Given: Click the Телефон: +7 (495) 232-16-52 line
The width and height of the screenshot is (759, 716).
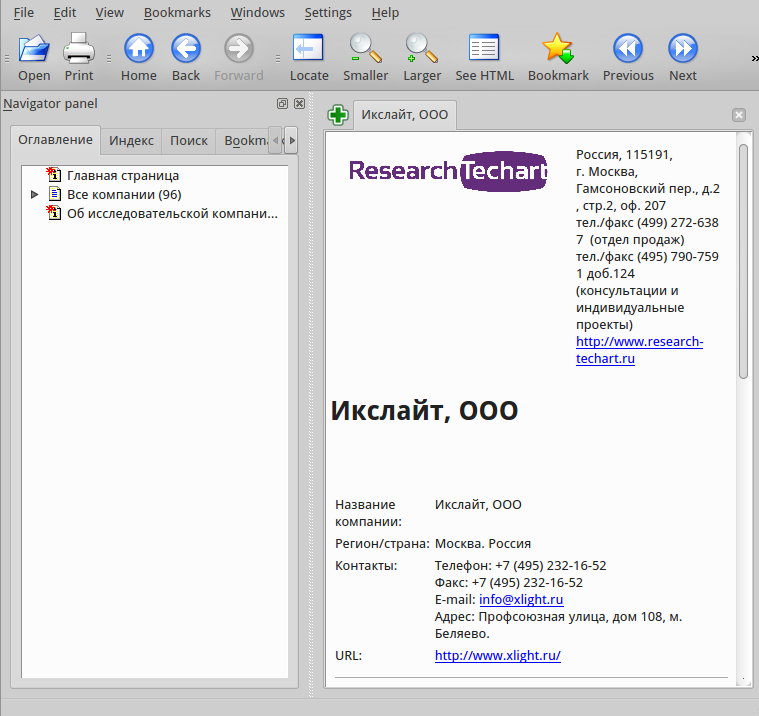Looking at the screenshot, I should point(520,565).
